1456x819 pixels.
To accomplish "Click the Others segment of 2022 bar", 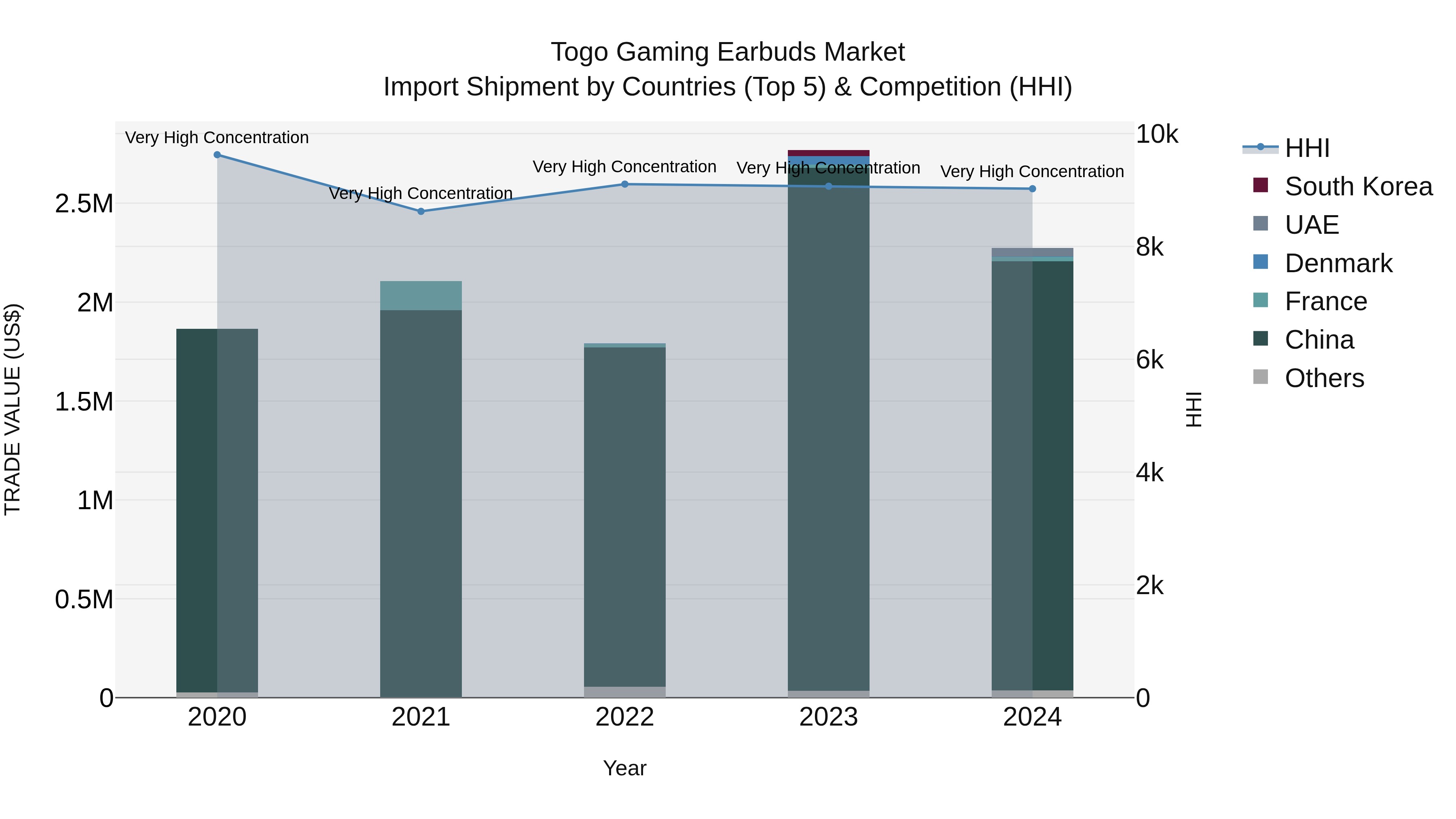I will [624, 692].
